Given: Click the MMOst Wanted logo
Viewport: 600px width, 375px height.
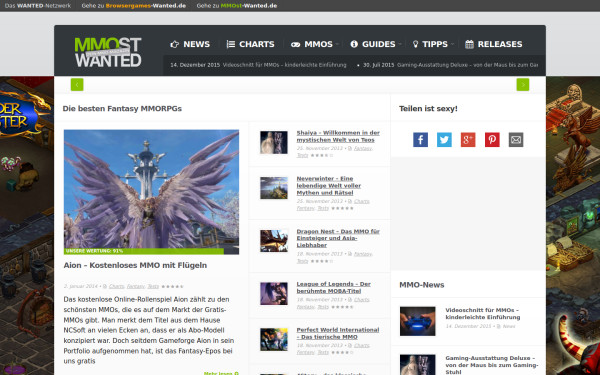Looking at the screenshot, I should tap(108, 52).
